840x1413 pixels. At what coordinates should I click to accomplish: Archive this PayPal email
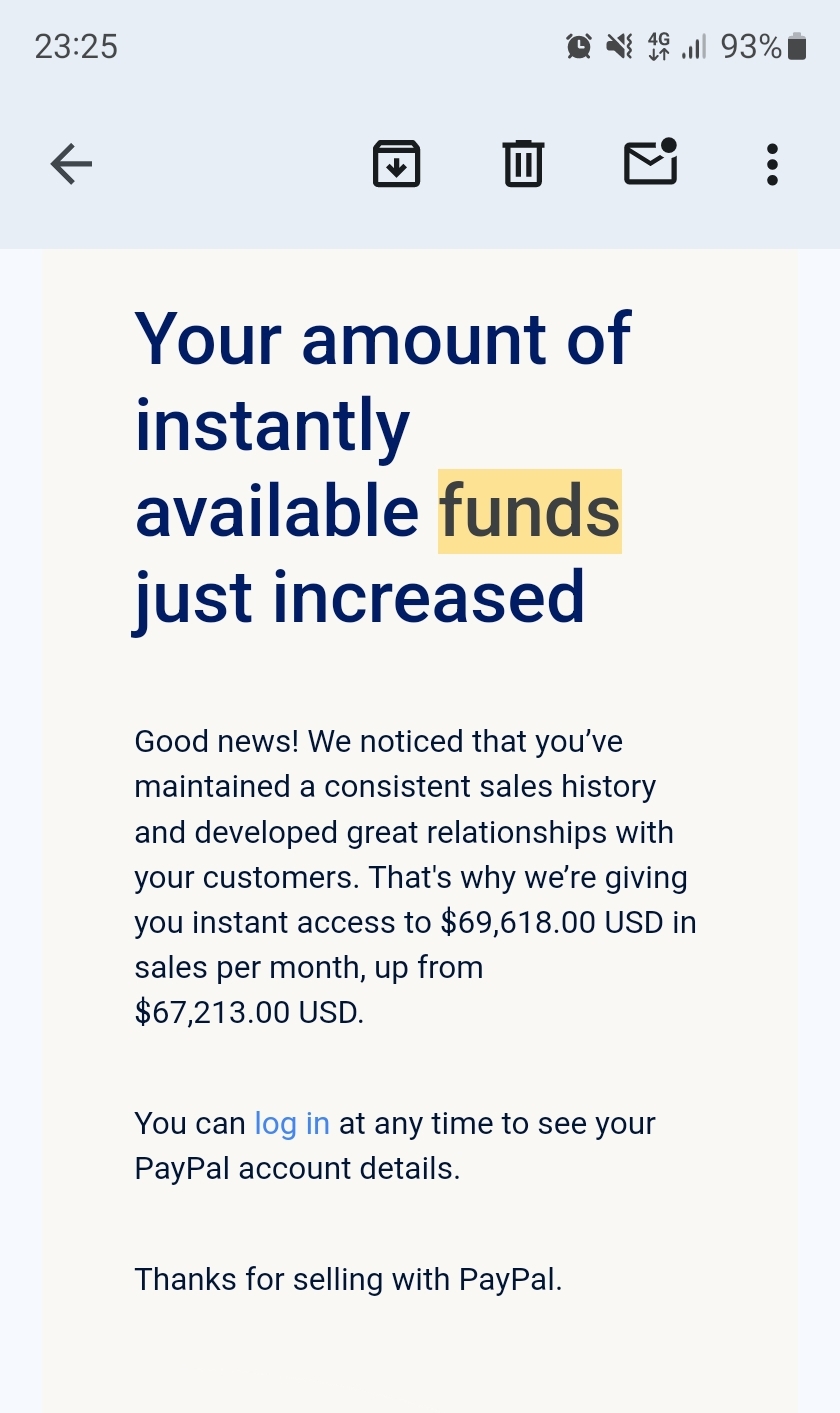[397, 164]
